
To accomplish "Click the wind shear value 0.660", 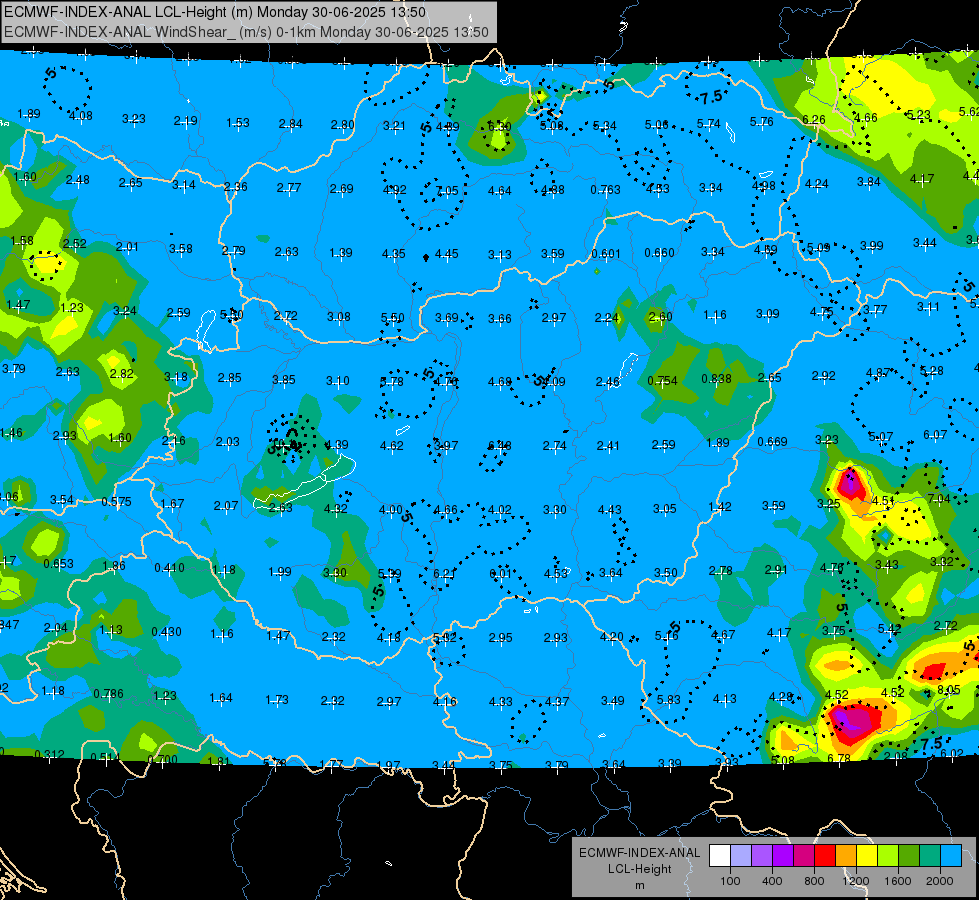I will (659, 252).
